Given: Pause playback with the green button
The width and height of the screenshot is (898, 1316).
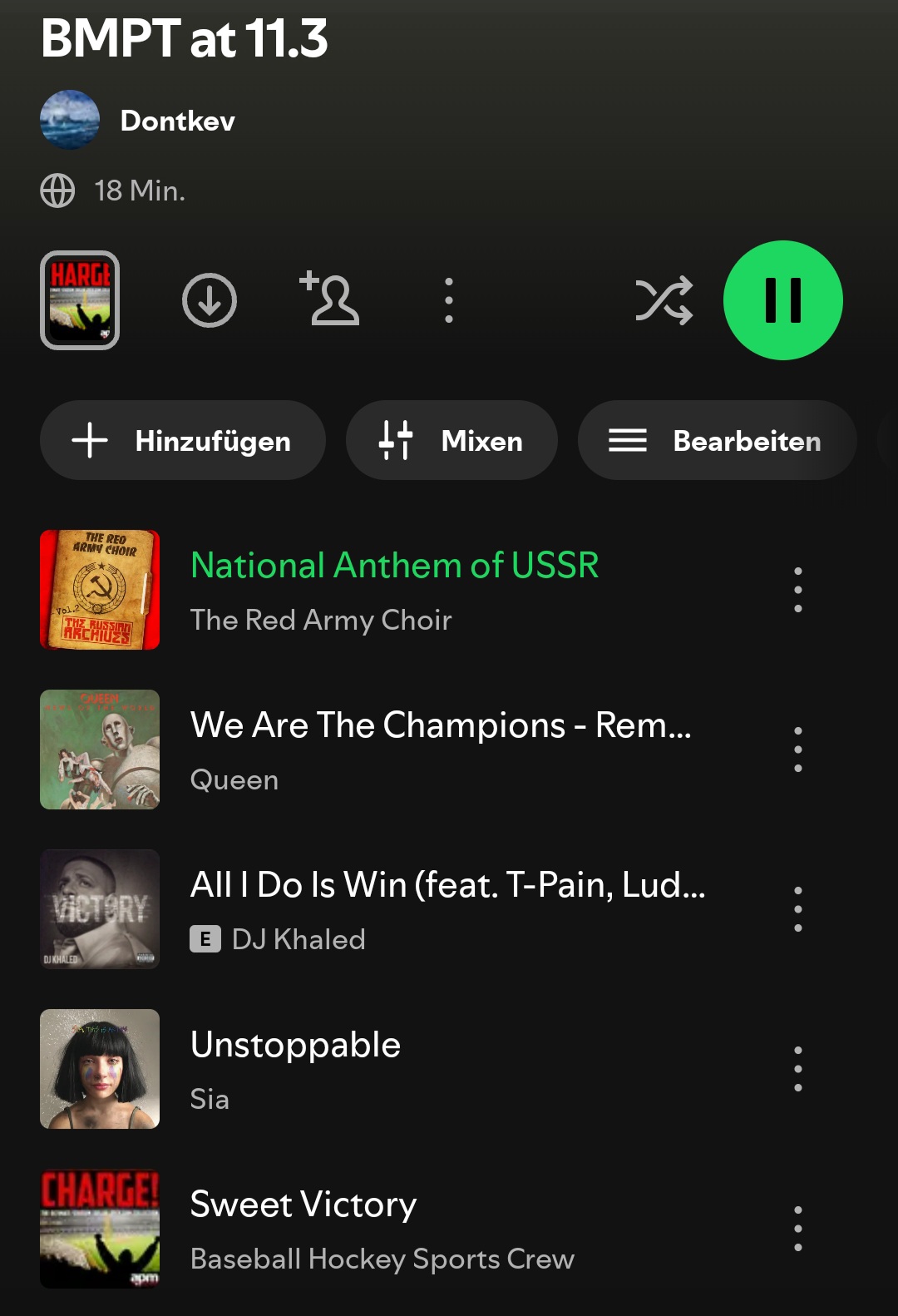Looking at the screenshot, I should pos(783,300).
